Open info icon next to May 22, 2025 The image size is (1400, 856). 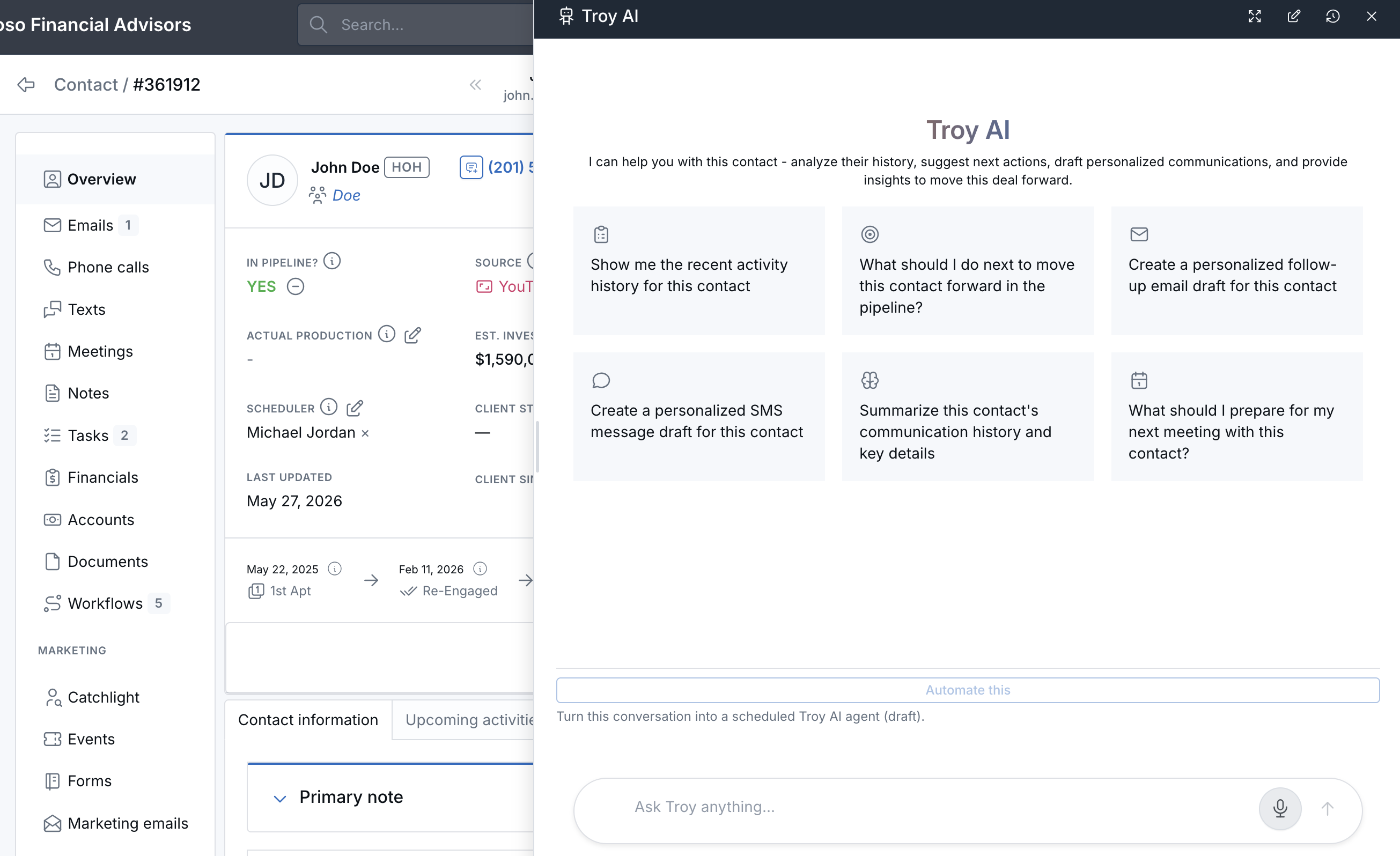tap(335, 569)
